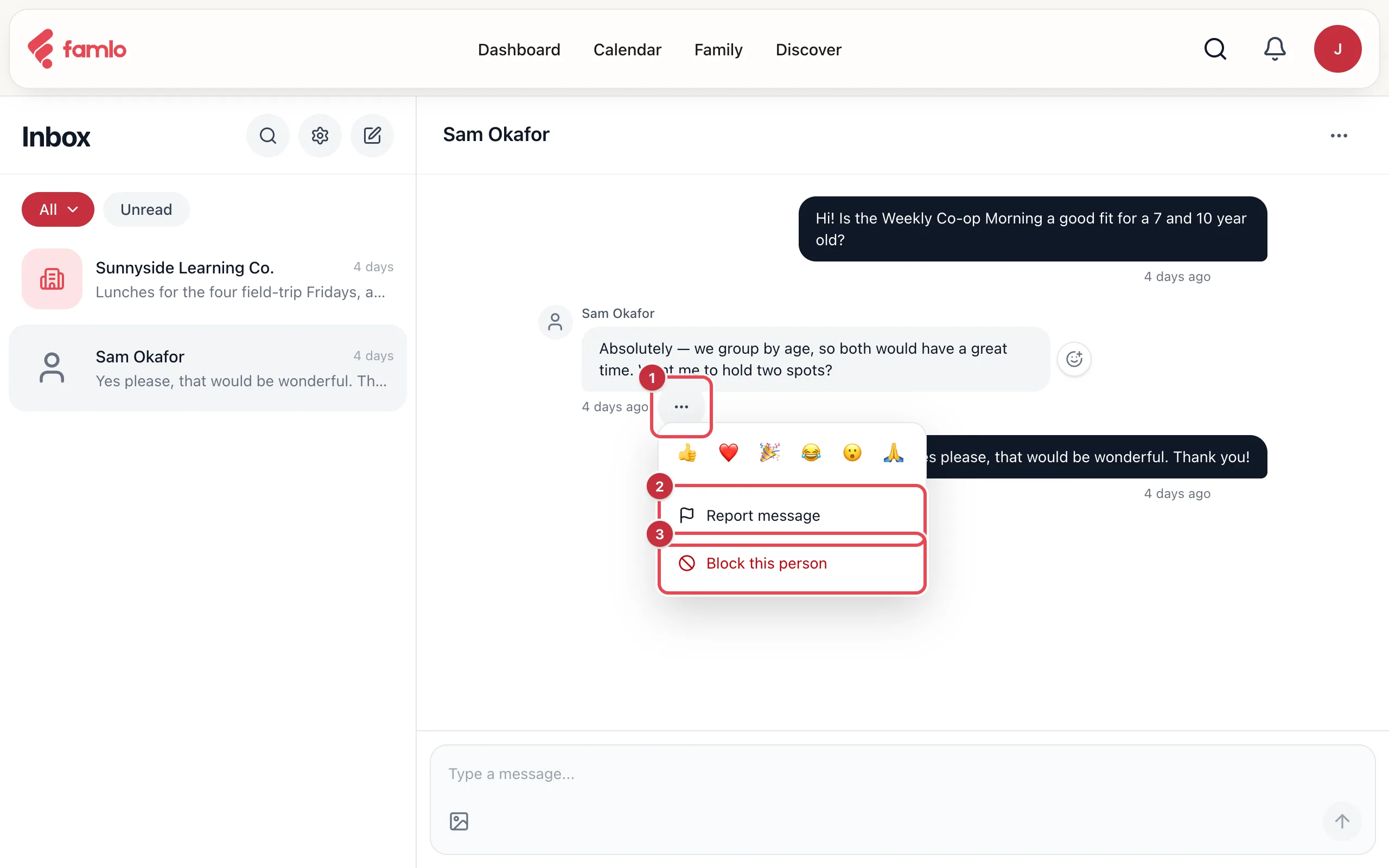Click the message more options dots button
The image size is (1389, 868).
coord(681,406)
